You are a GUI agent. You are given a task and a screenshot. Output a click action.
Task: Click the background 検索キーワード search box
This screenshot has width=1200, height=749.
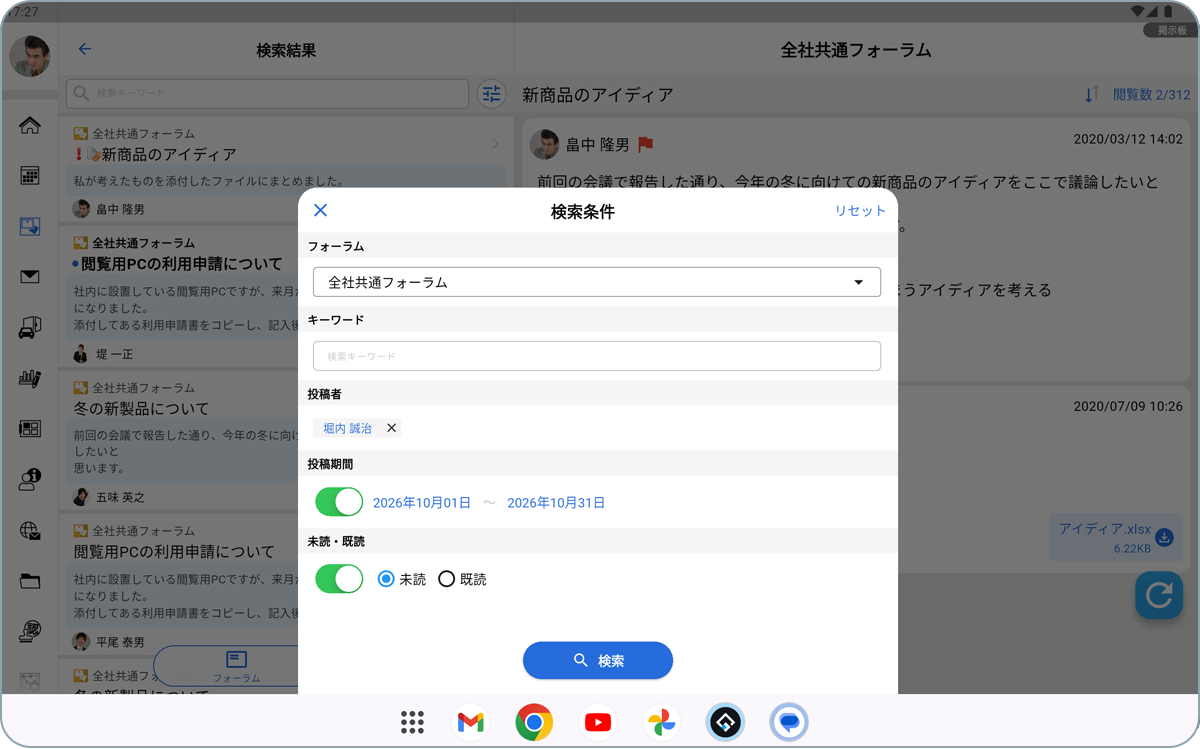pos(267,93)
